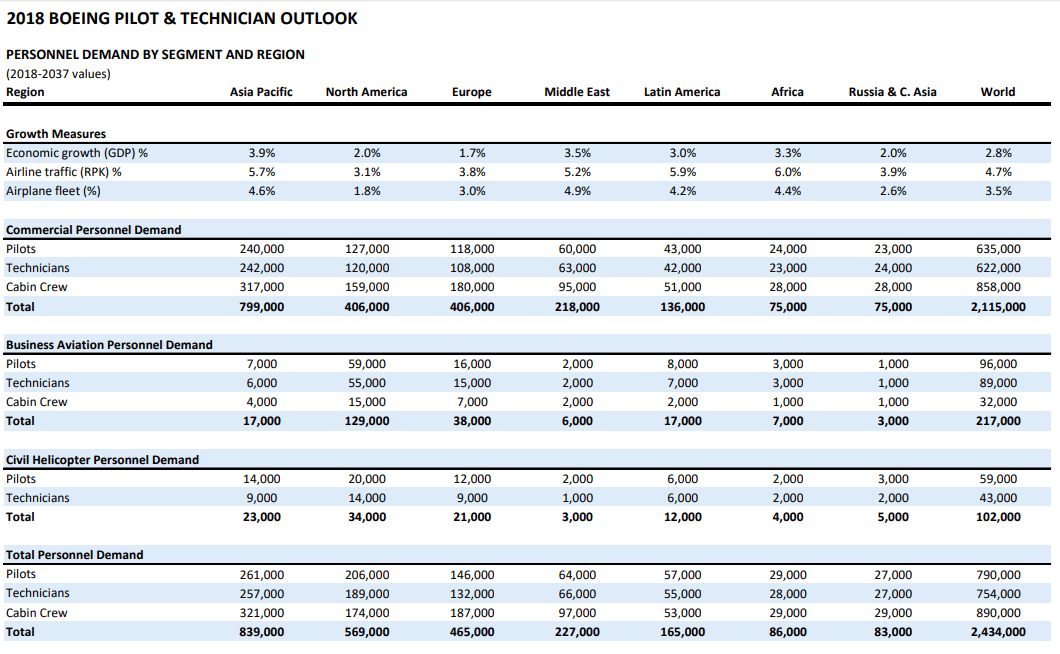Select the 'North America' column header
Image resolution: width=1060 pixels, height=654 pixels.
click(366, 92)
